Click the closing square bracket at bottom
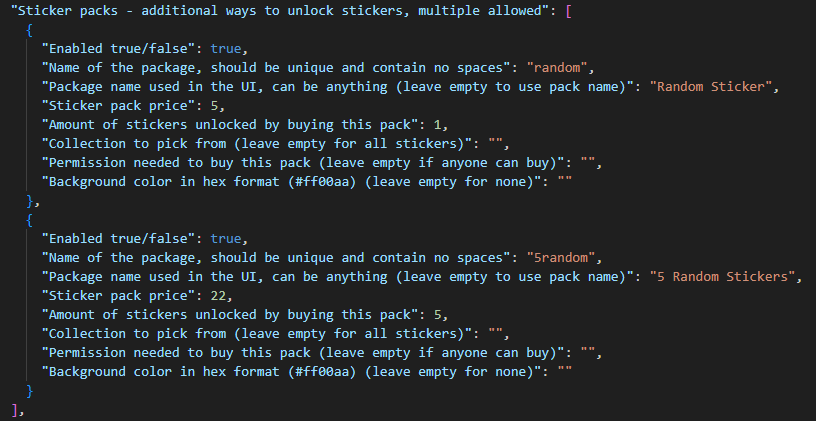Viewport: 816px width, 421px height. click(14, 410)
